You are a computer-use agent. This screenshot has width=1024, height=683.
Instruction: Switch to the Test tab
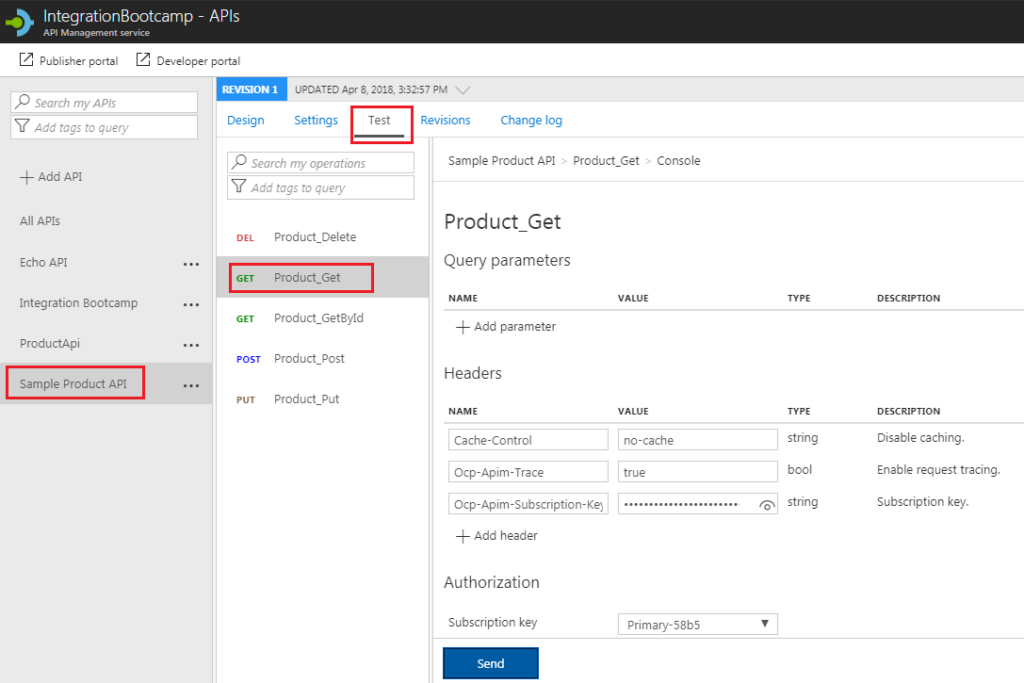click(x=379, y=120)
